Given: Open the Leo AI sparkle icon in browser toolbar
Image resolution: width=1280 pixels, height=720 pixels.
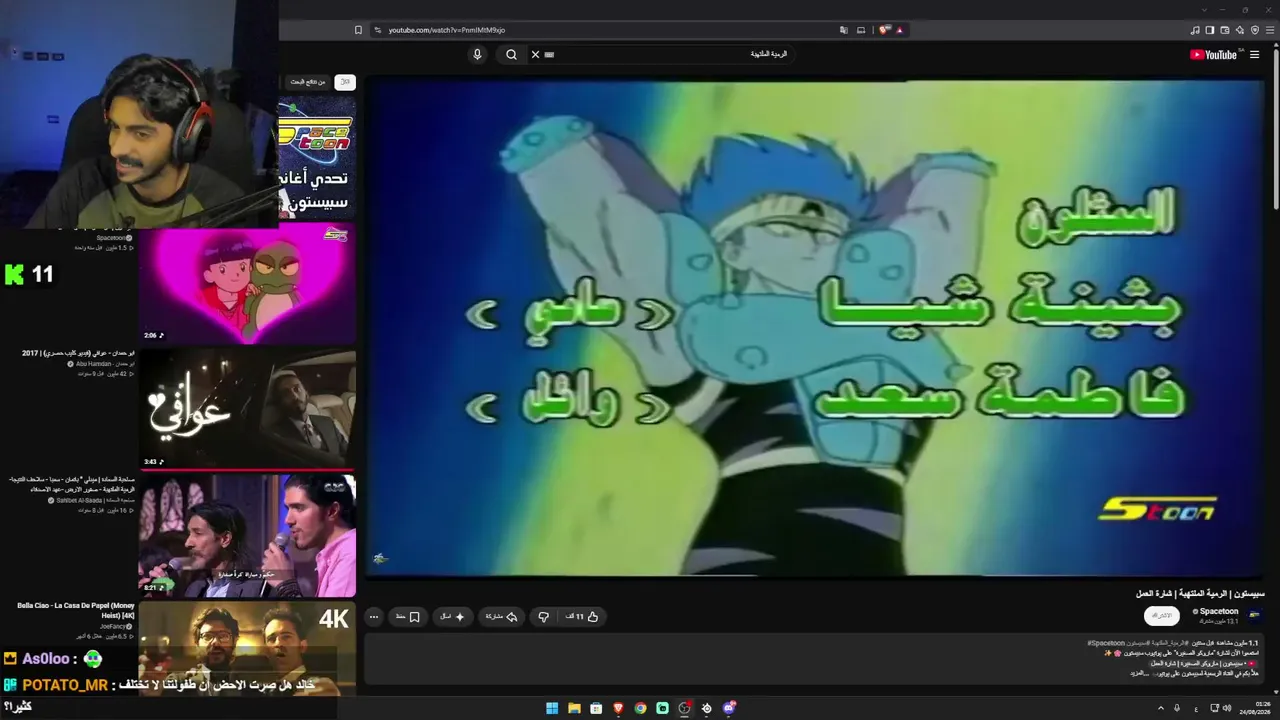Looking at the screenshot, I should coord(1240,30).
